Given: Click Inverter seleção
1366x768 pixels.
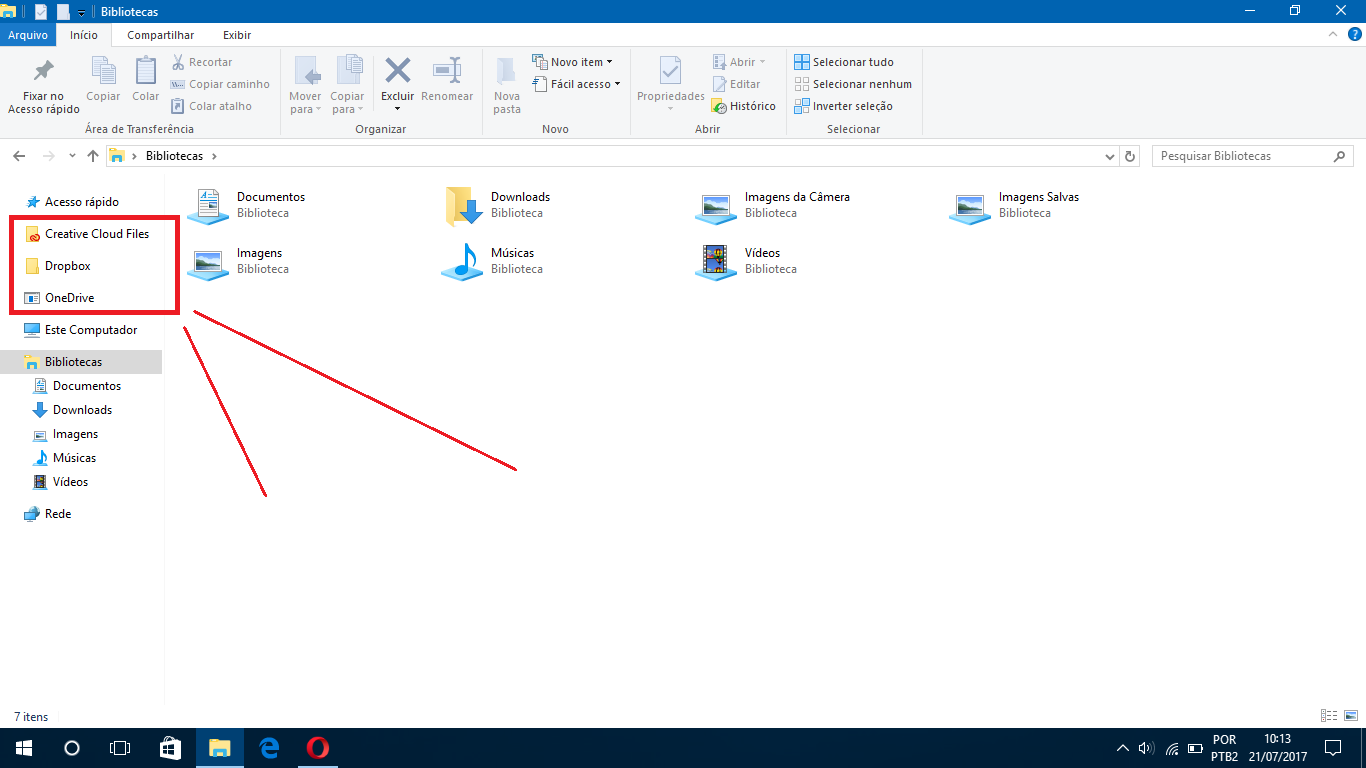Looking at the screenshot, I should [844, 106].
